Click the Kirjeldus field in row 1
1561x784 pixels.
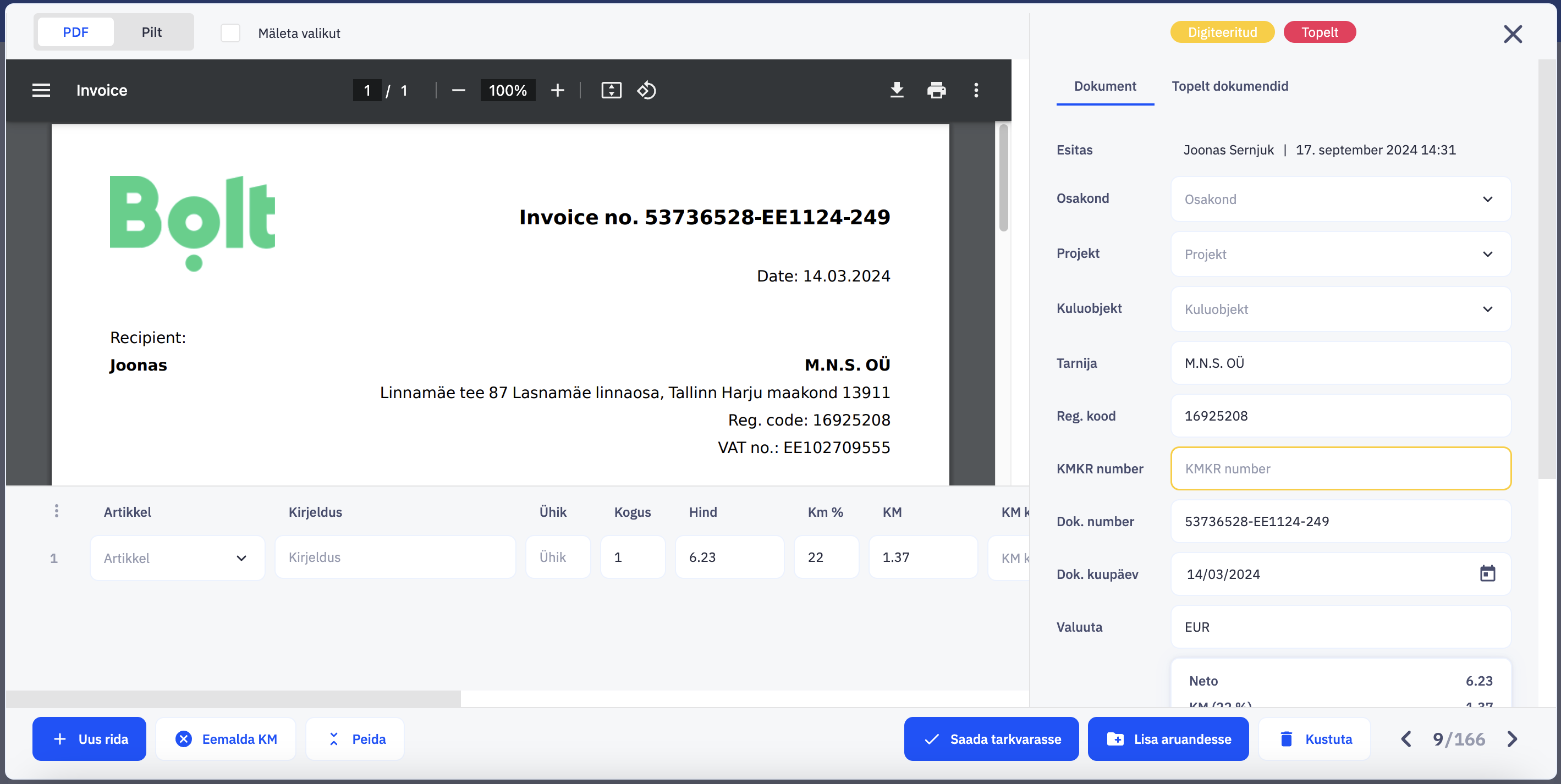point(395,557)
